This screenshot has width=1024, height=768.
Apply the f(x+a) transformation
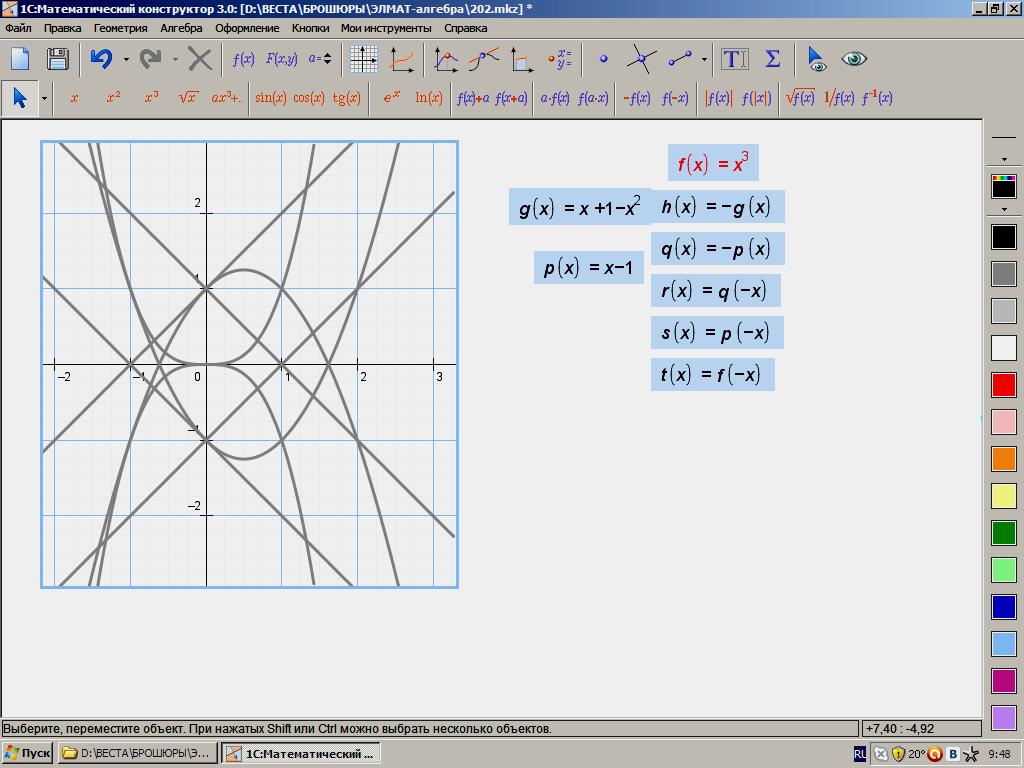click(511, 98)
